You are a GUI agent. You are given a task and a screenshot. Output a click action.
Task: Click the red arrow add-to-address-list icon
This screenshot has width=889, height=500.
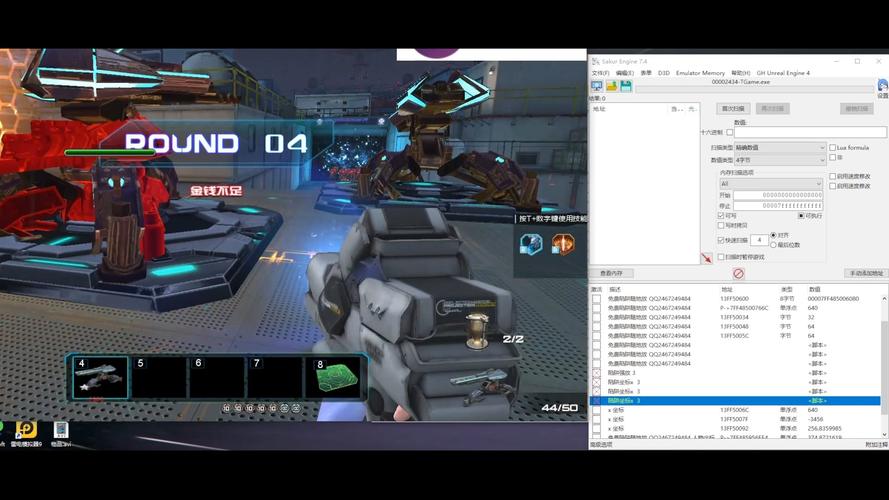click(706, 258)
